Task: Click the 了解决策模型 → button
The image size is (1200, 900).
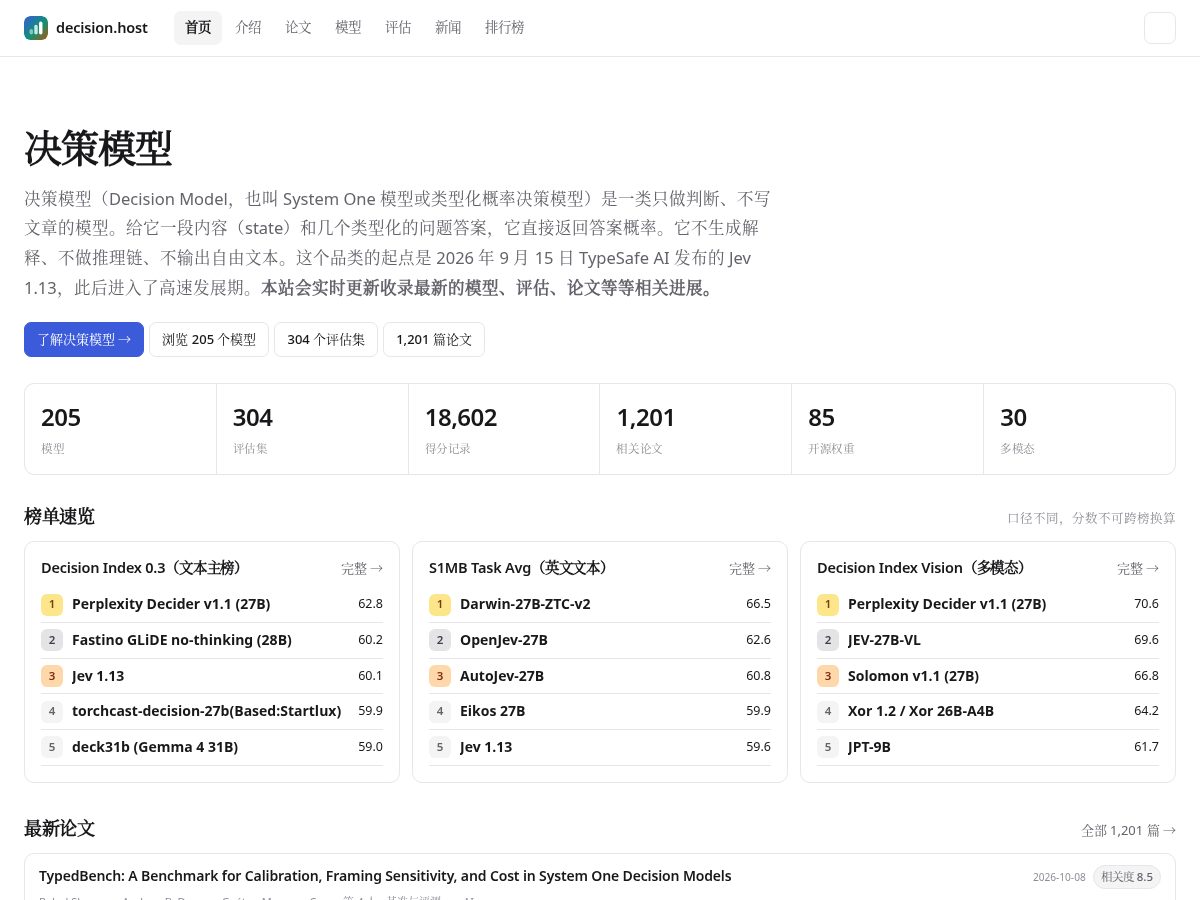Action: (84, 339)
